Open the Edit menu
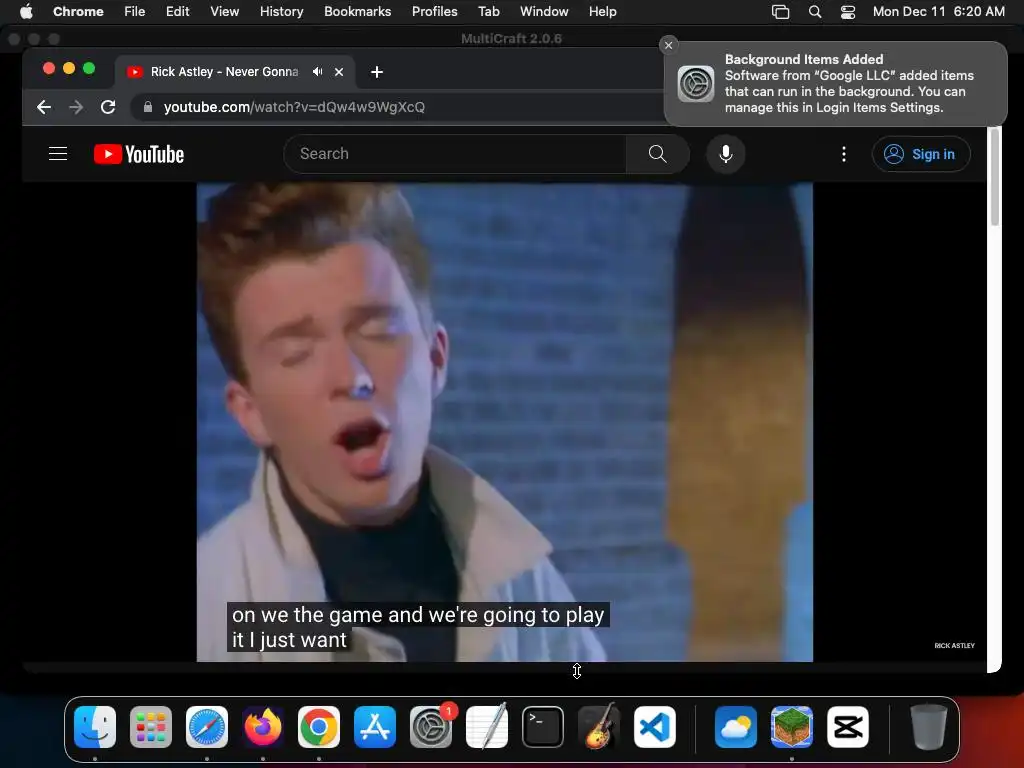 [x=178, y=12]
